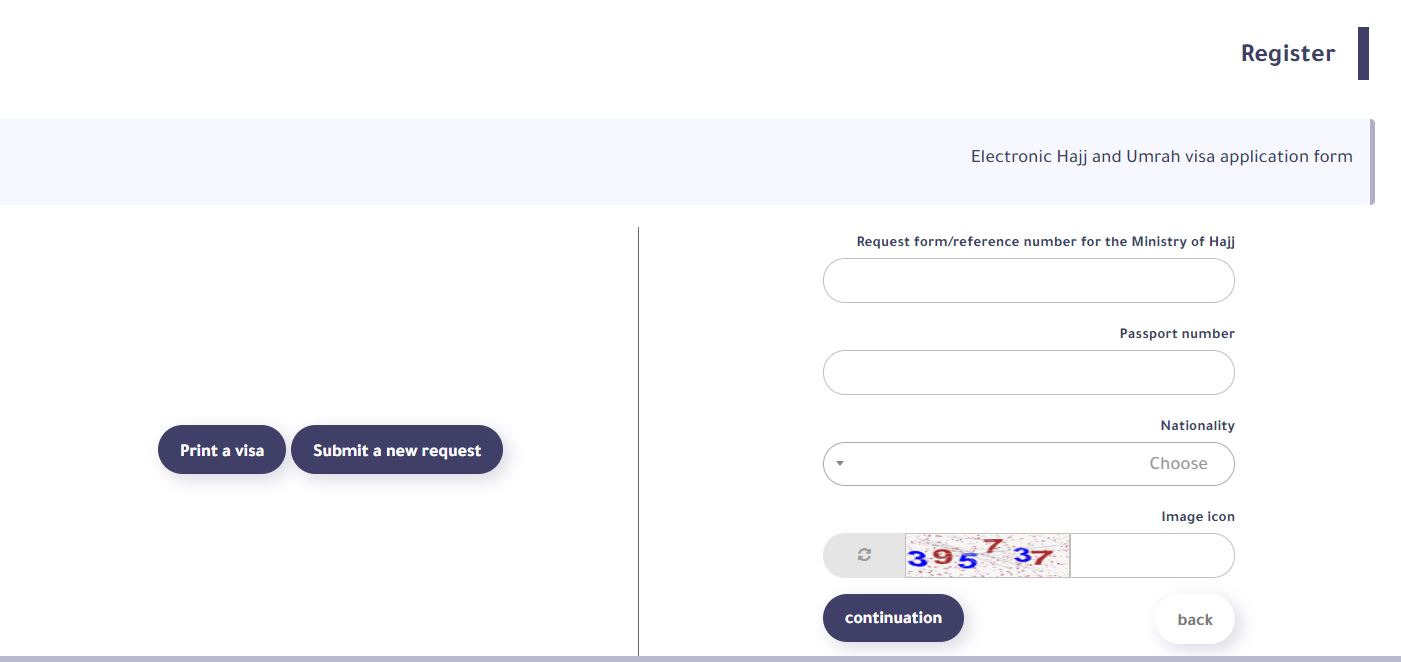Click the horizontal bar at the page bottom
This screenshot has height=662, width=1401.
(700, 659)
